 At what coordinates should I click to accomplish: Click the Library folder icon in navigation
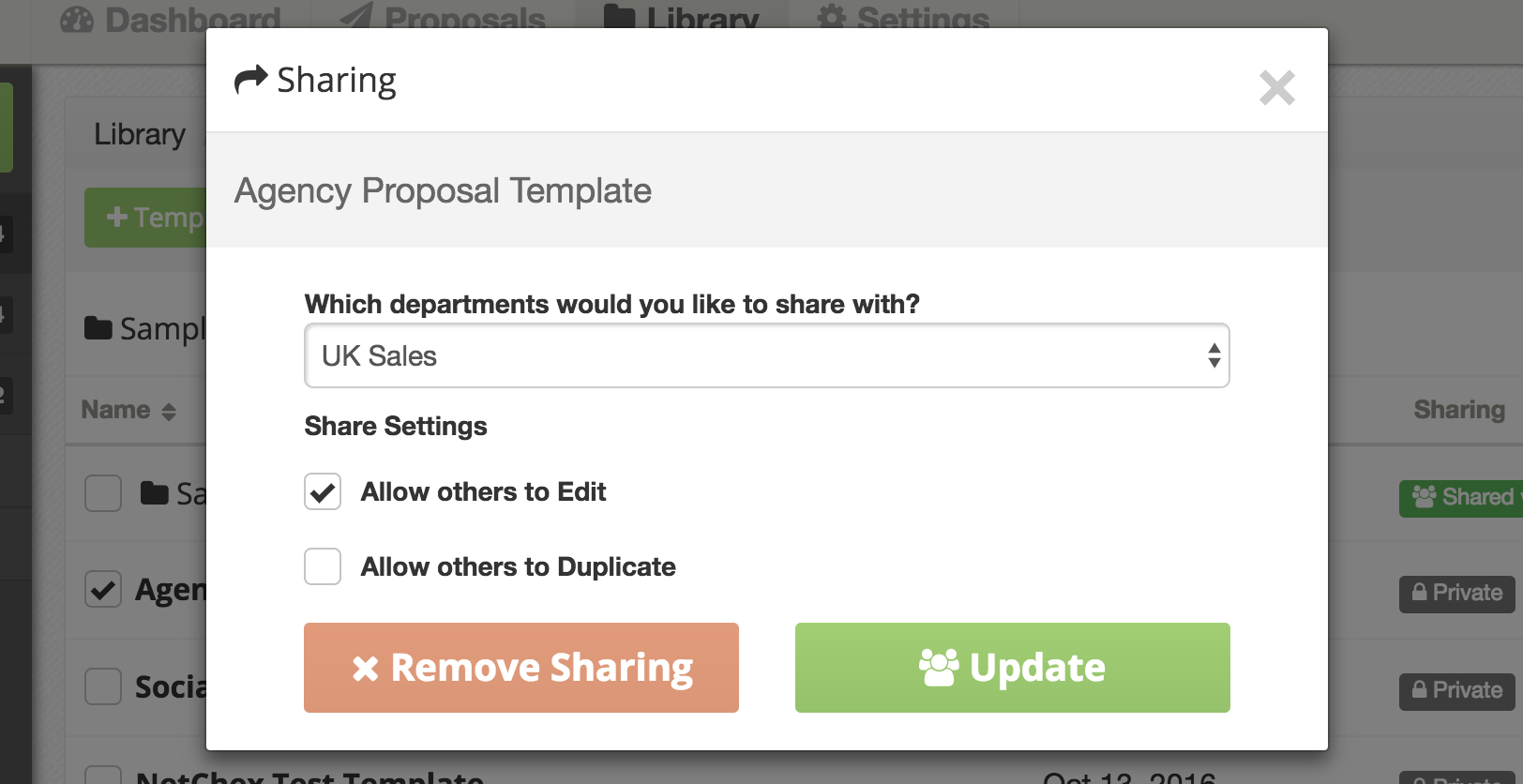pyautogui.click(x=619, y=17)
